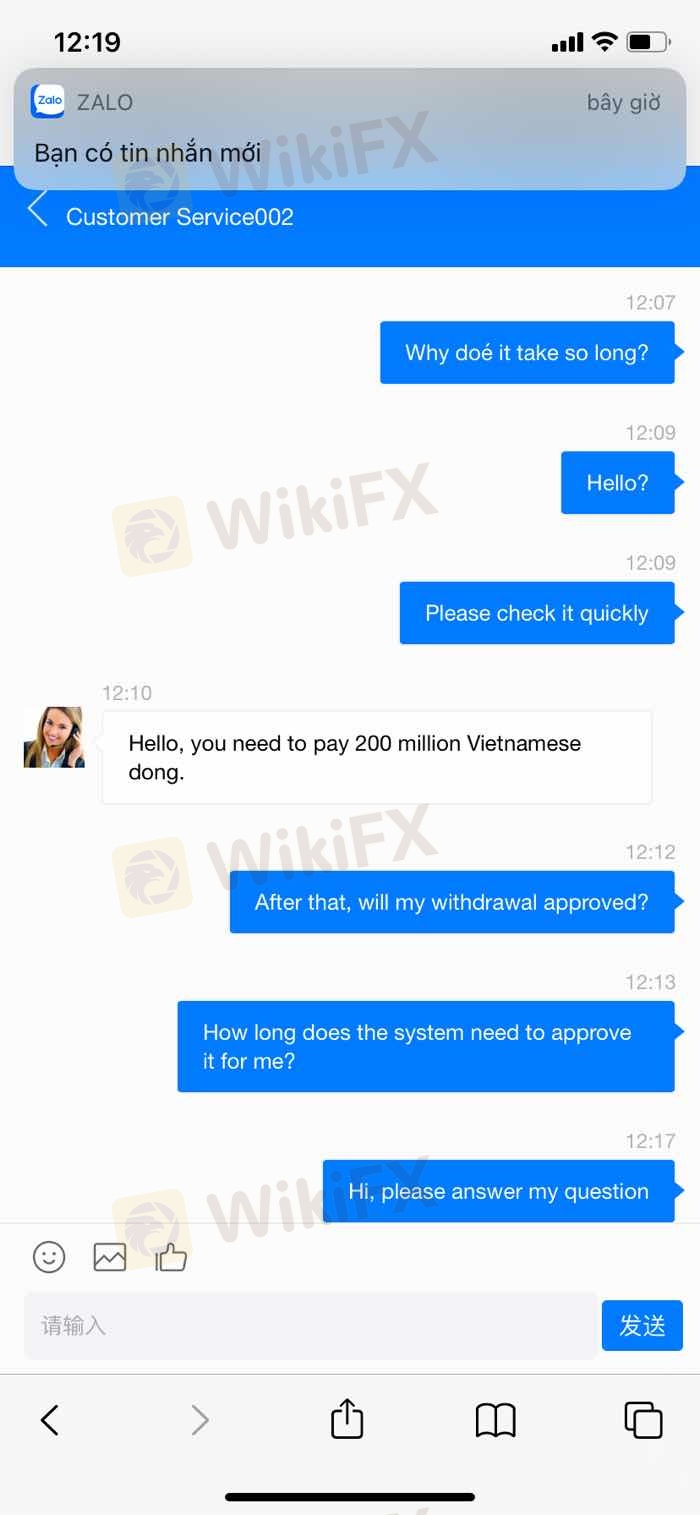Tap the 'Please check it quickly' bubble

click(537, 613)
